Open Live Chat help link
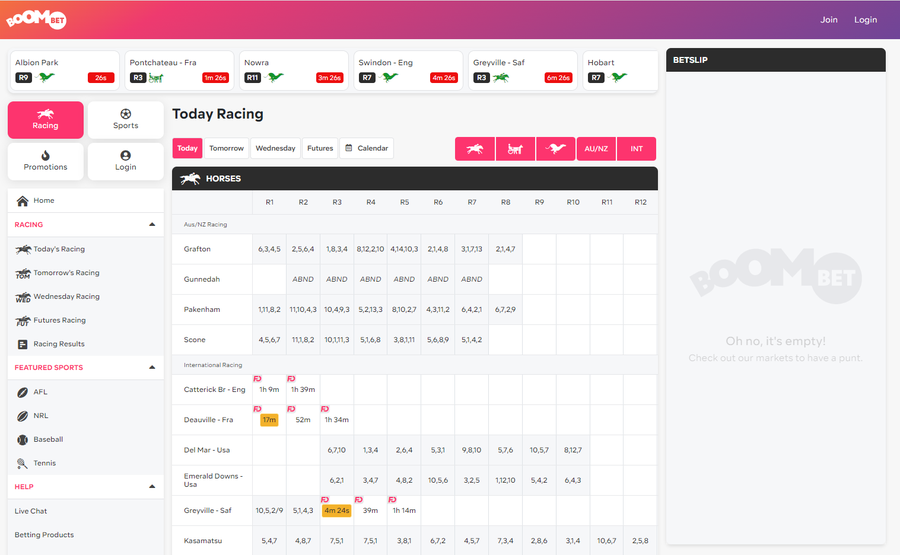Viewport: 900px width, 555px height. point(30,511)
